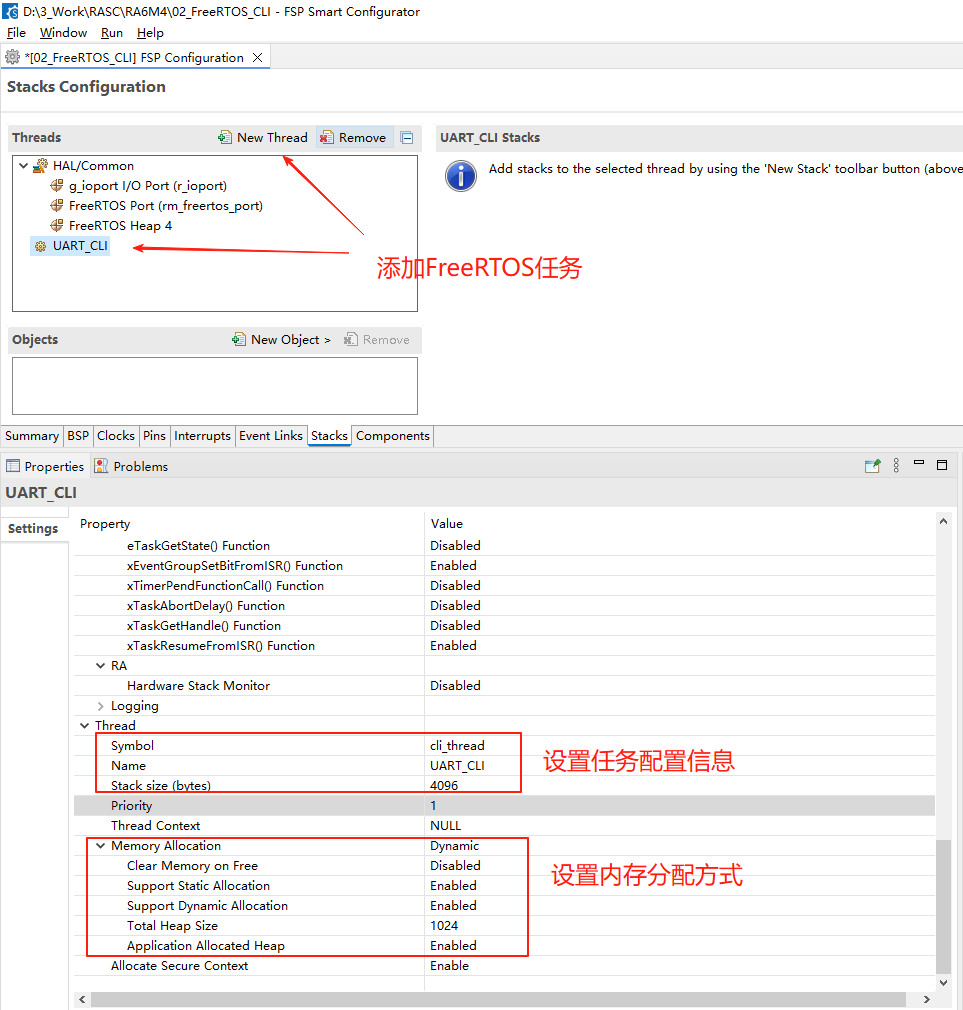The width and height of the screenshot is (963, 1010).
Task: Open the Problems view tab
Action: [x=131, y=466]
